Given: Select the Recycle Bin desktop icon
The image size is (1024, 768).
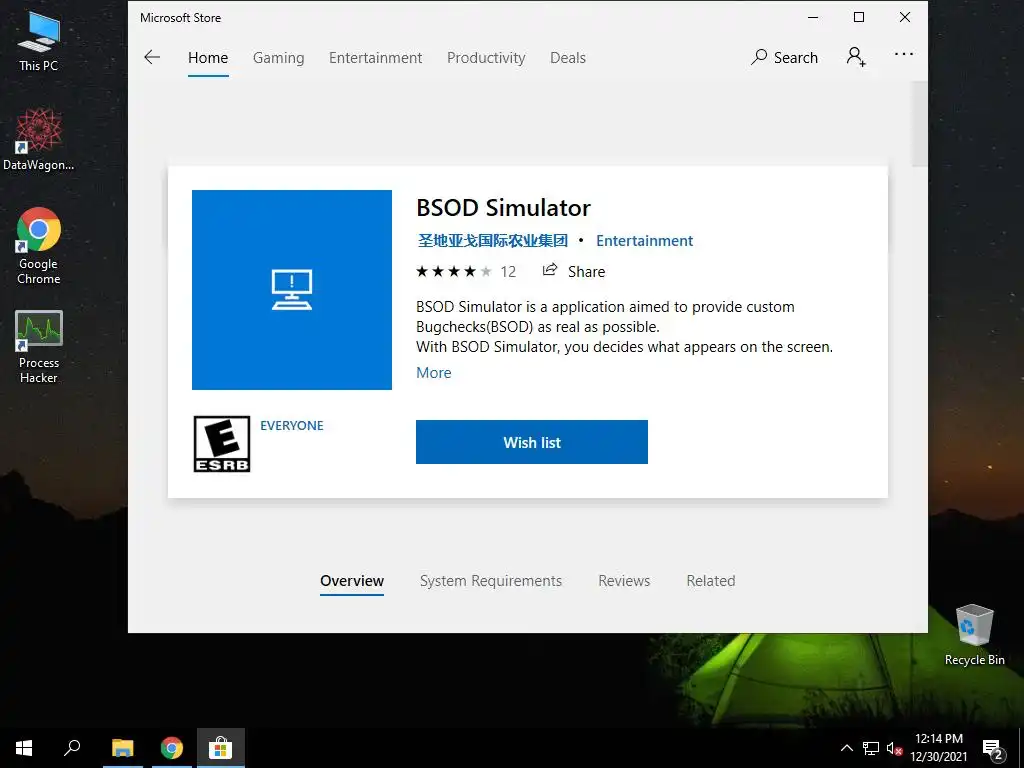Looking at the screenshot, I should tap(974, 635).
